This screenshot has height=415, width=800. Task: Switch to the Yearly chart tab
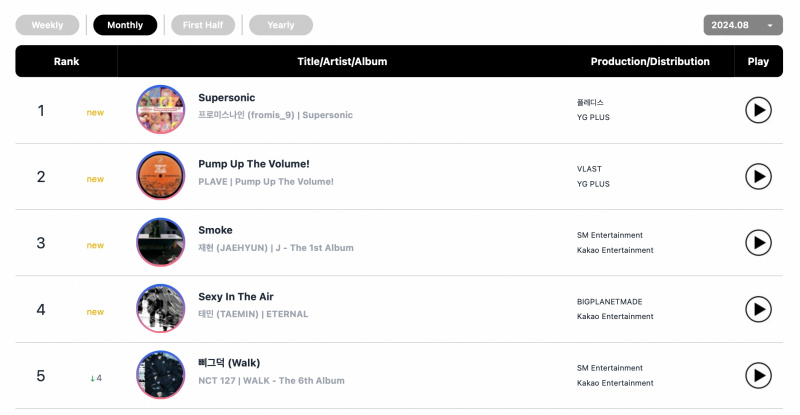click(x=281, y=25)
